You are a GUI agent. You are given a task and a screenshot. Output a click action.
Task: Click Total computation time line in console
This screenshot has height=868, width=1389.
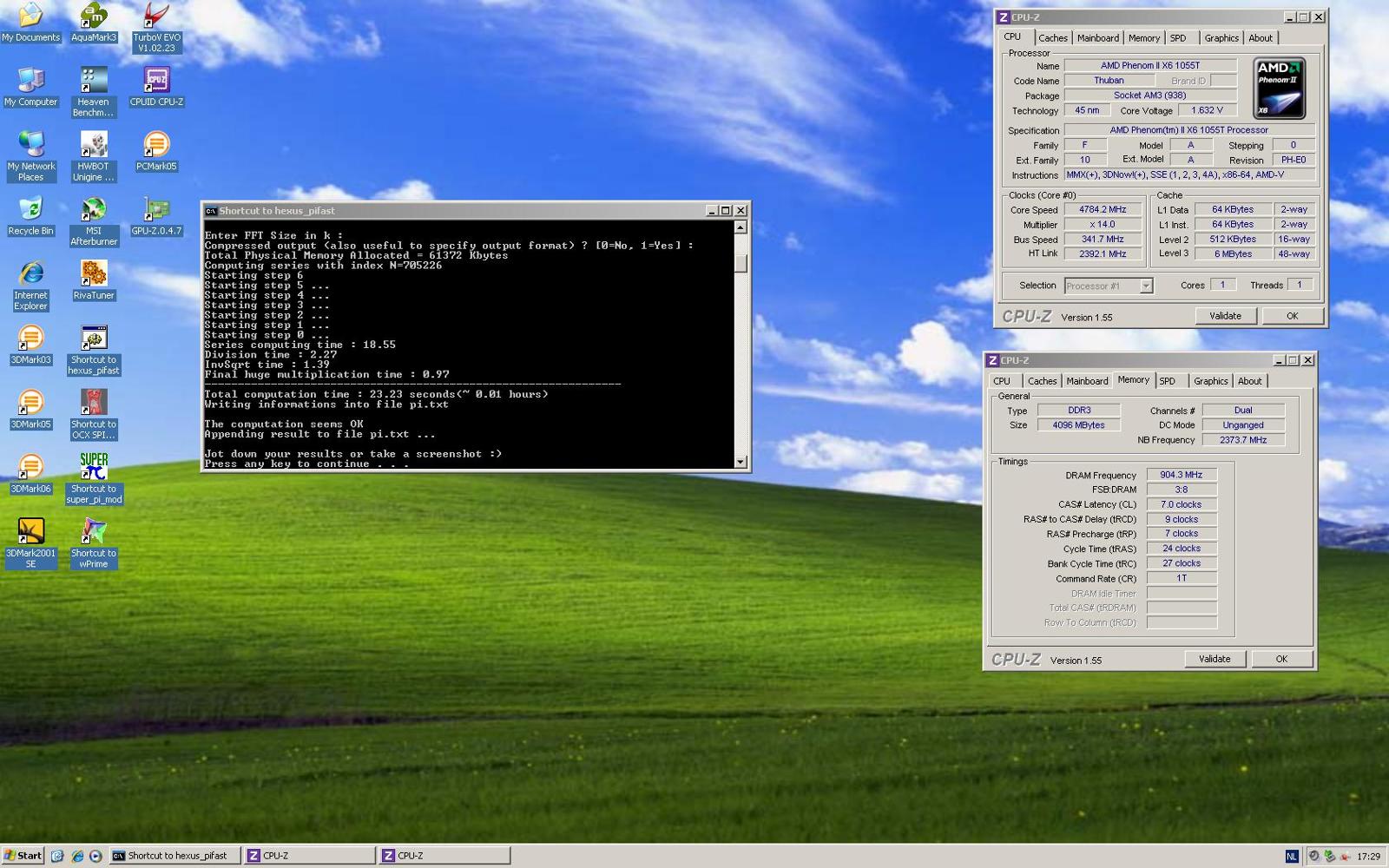point(376,394)
